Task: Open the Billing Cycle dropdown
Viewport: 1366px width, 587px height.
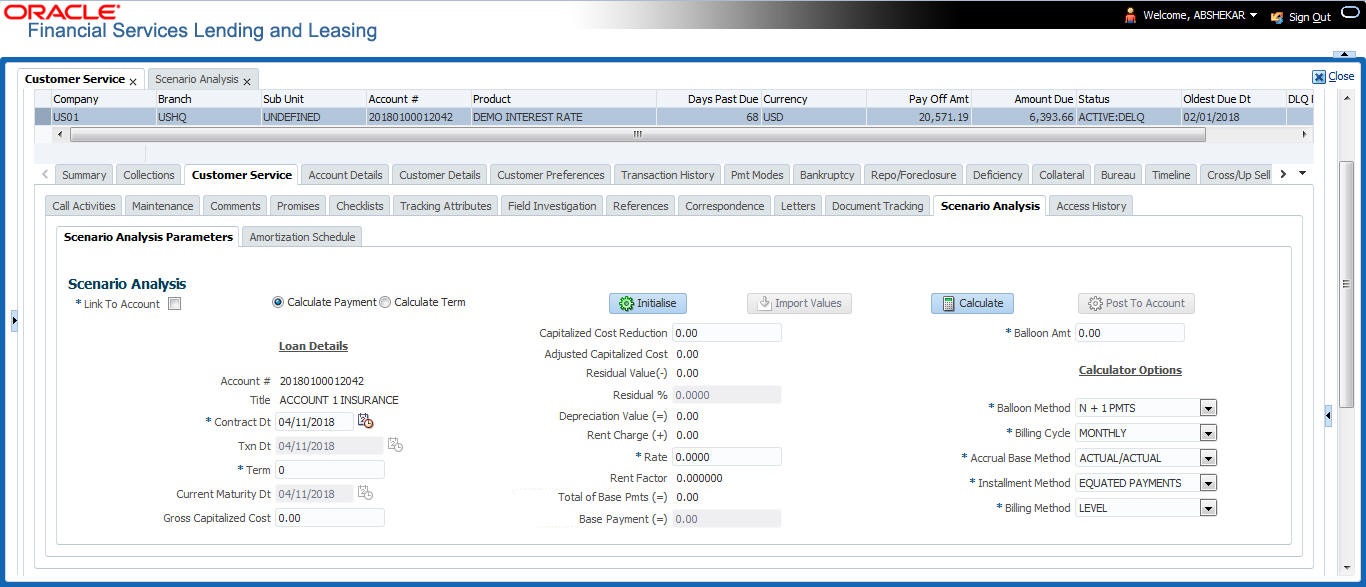Action: (1208, 433)
